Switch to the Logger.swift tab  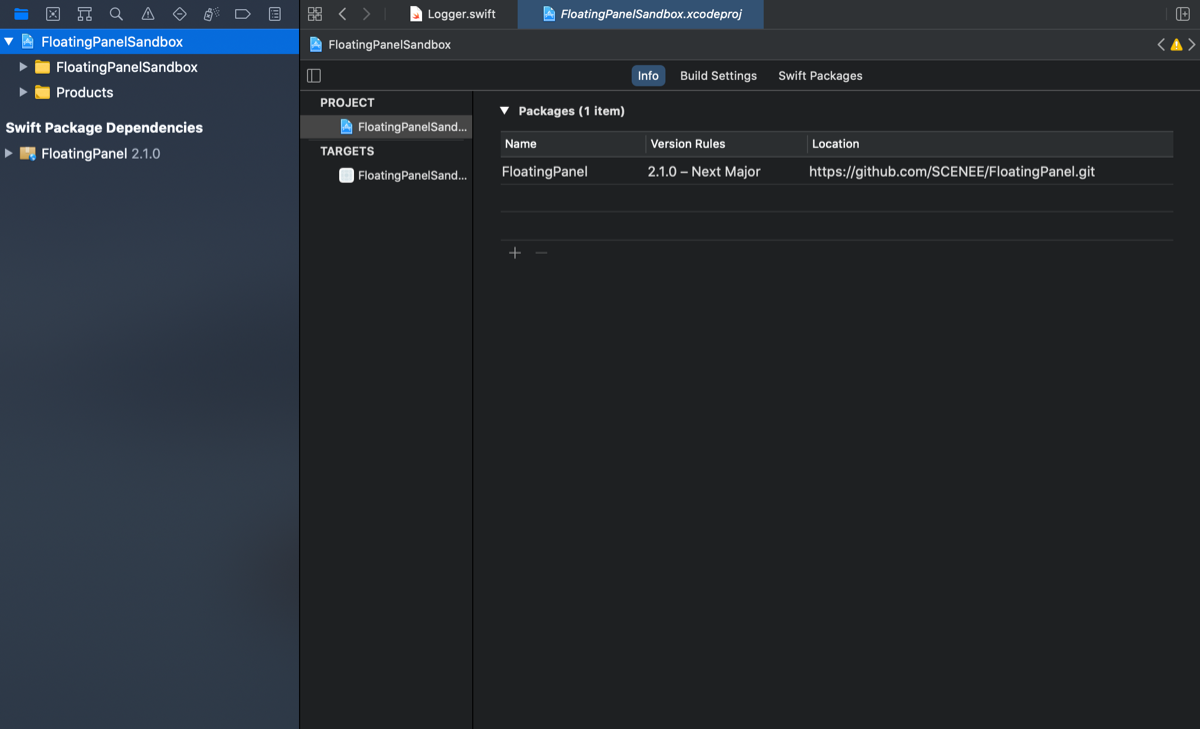coord(452,14)
